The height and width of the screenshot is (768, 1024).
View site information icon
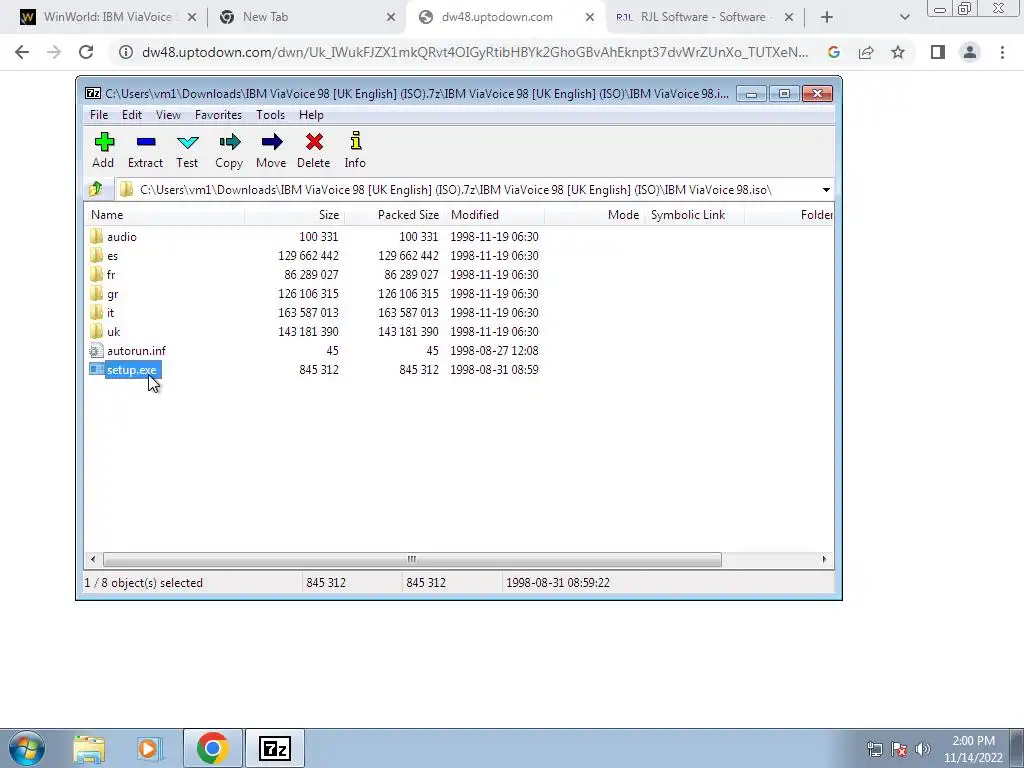tap(126, 52)
